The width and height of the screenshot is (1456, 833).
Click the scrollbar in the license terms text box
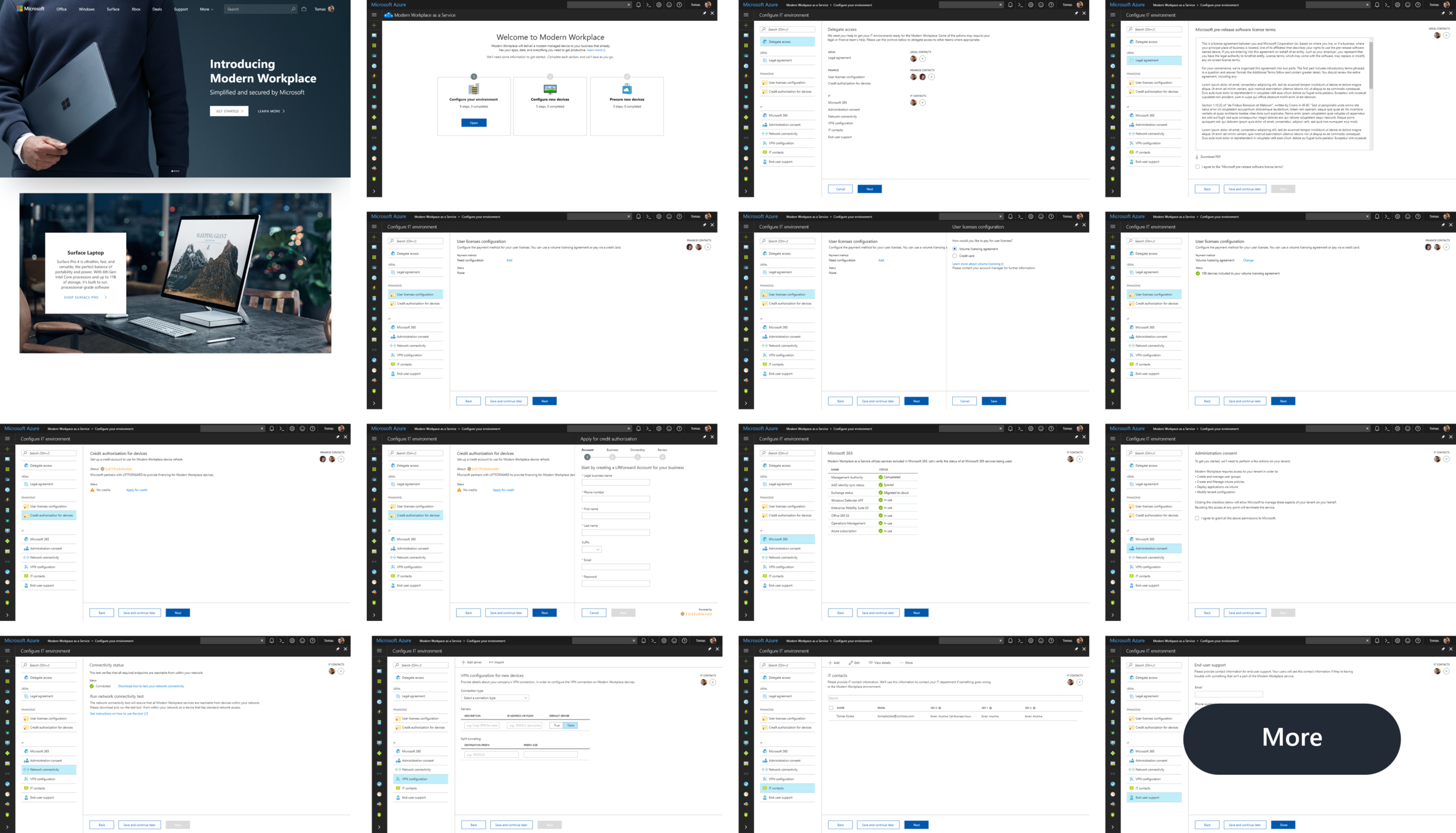(x=1371, y=64)
